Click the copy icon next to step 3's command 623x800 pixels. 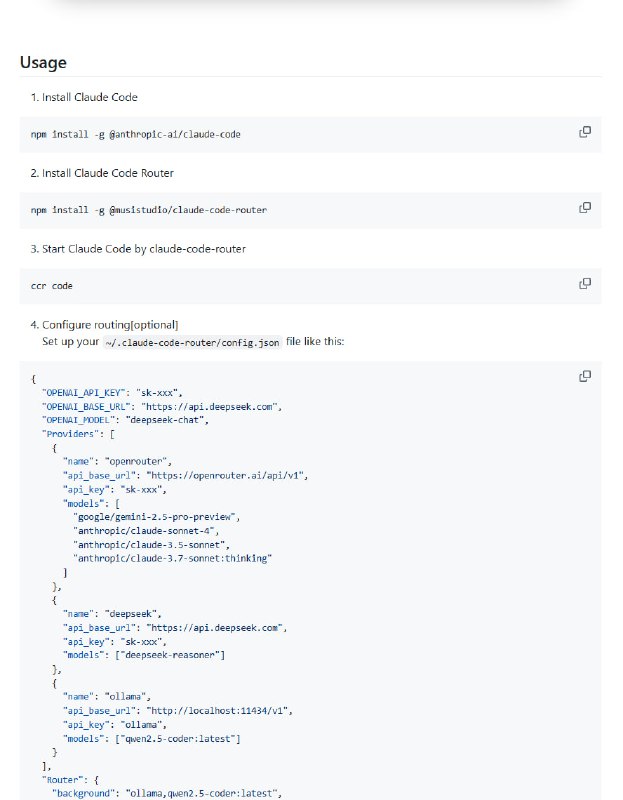pyautogui.click(x=585, y=282)
